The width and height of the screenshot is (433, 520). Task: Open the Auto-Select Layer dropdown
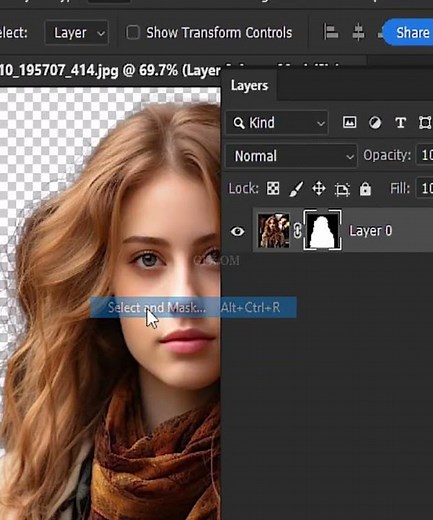(77, 33)
